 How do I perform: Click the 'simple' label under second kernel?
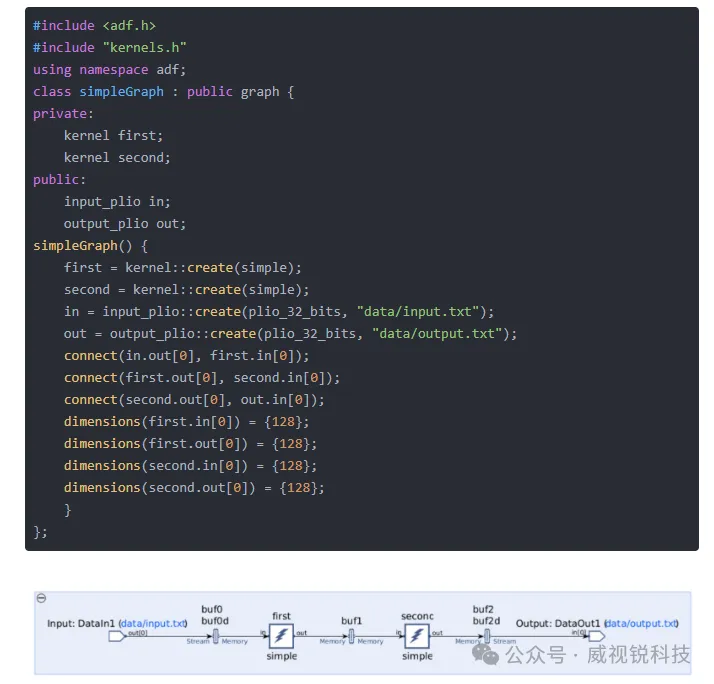tap(417, 656)
